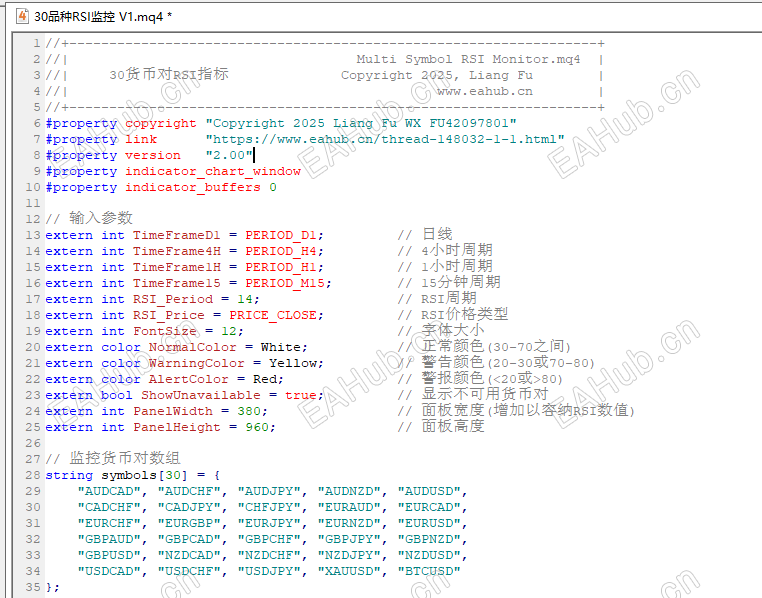Viewport: 762px width, 598px height.
Task: Click the "USDJPY" symbol string
Action: tap(269, 572)
